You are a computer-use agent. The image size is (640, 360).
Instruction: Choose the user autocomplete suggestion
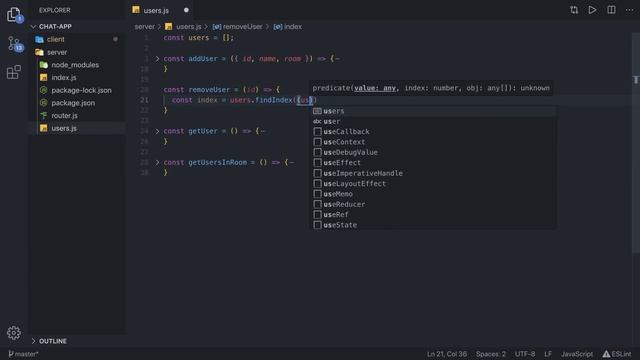(x=434, y=122)
